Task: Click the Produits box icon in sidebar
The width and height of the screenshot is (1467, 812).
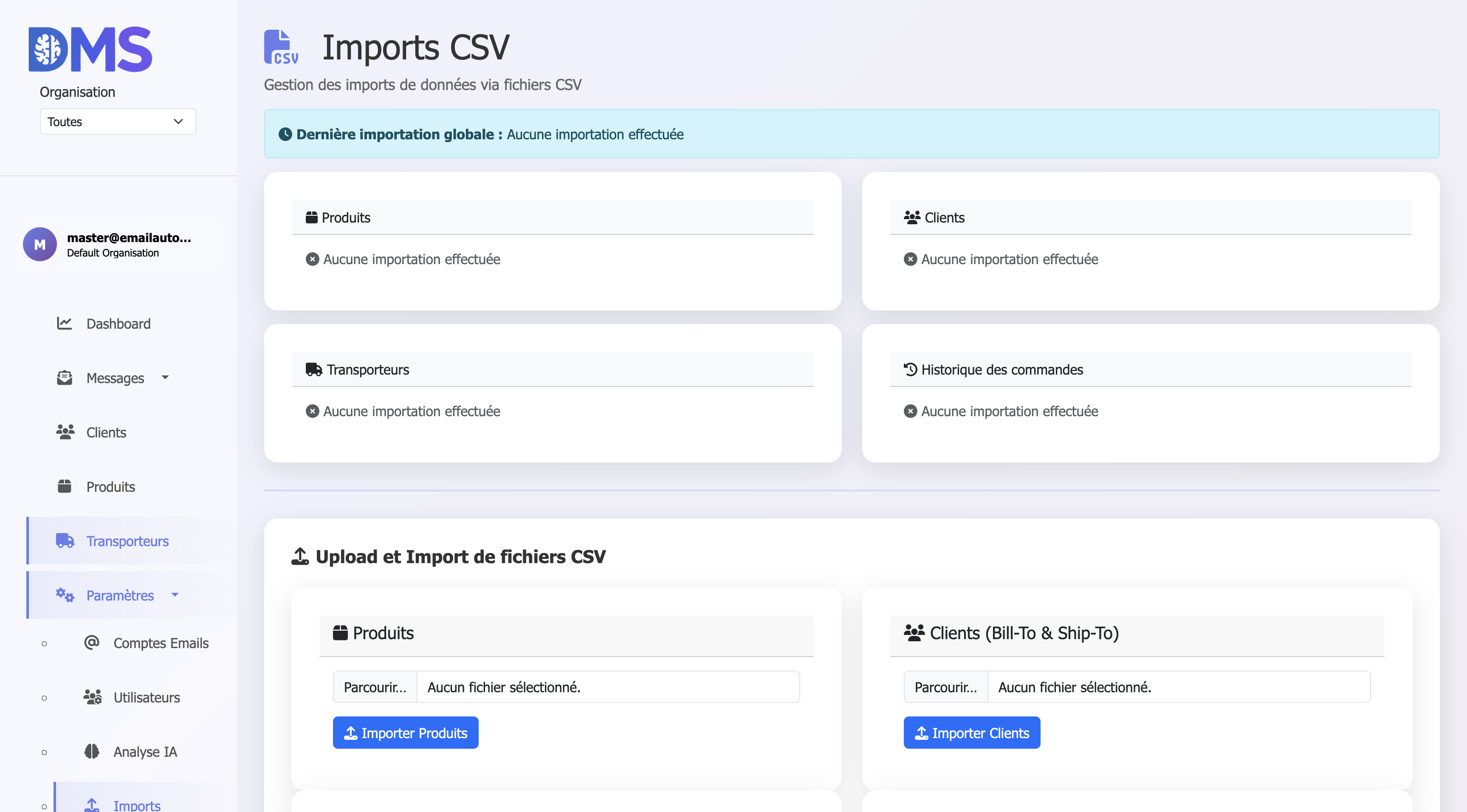Action: (65, 486)
